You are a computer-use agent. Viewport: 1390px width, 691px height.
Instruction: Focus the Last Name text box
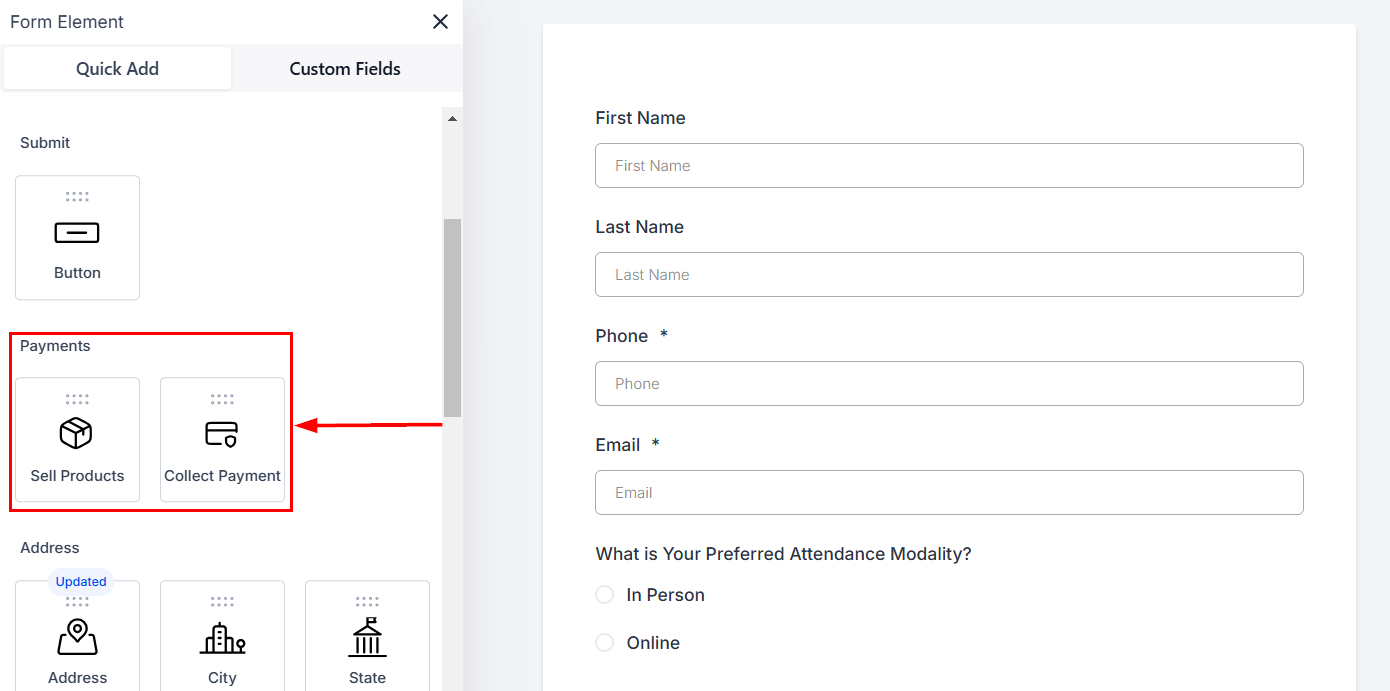click(949, 275)
